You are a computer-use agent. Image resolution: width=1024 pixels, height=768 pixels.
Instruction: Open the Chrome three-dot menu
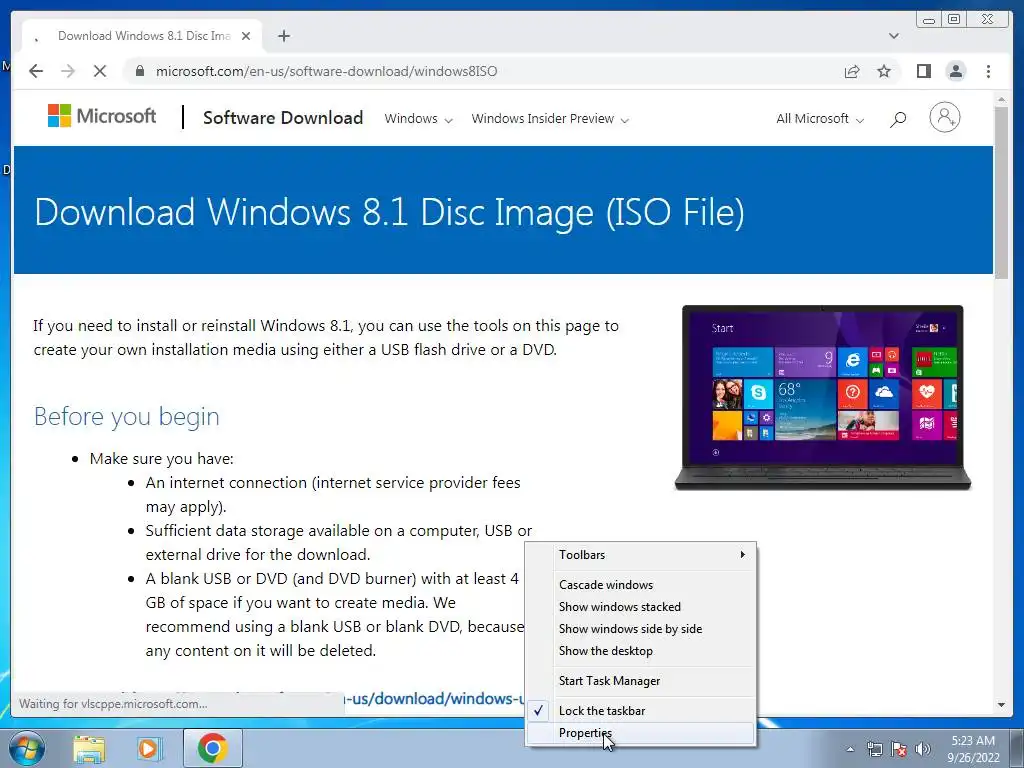pyautogui.click(x=988, y=71)
